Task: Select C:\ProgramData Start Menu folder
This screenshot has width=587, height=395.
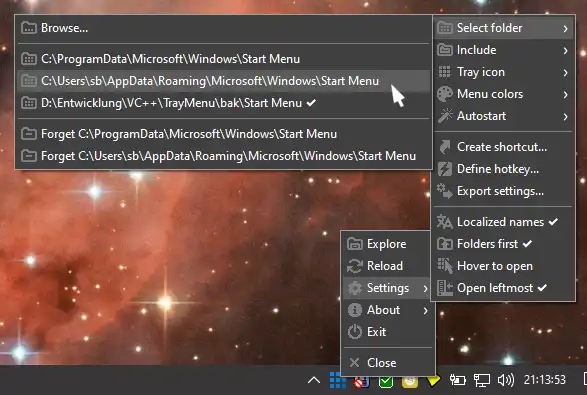Action: coord(223,59)
